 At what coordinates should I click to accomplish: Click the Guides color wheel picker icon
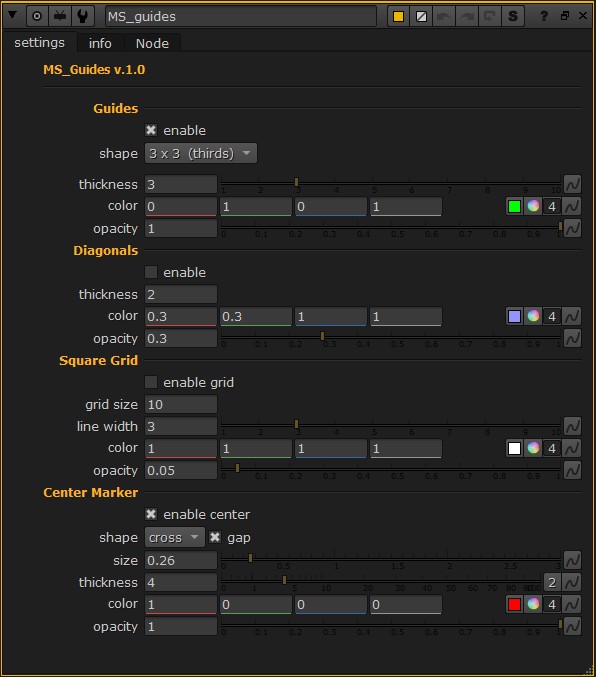click(533, 206)
